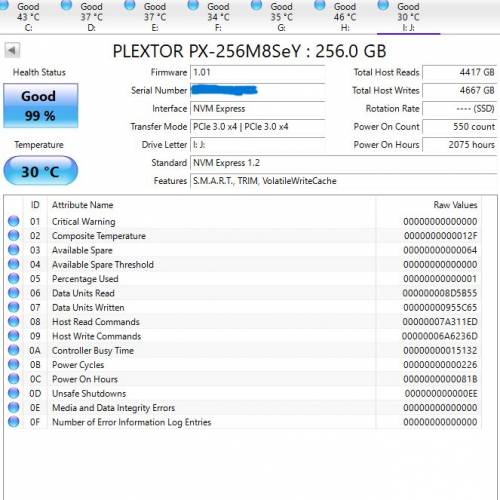Click raw value 000000000012F
Viewport: 500px width, 500px height.
tap(440, 236)
